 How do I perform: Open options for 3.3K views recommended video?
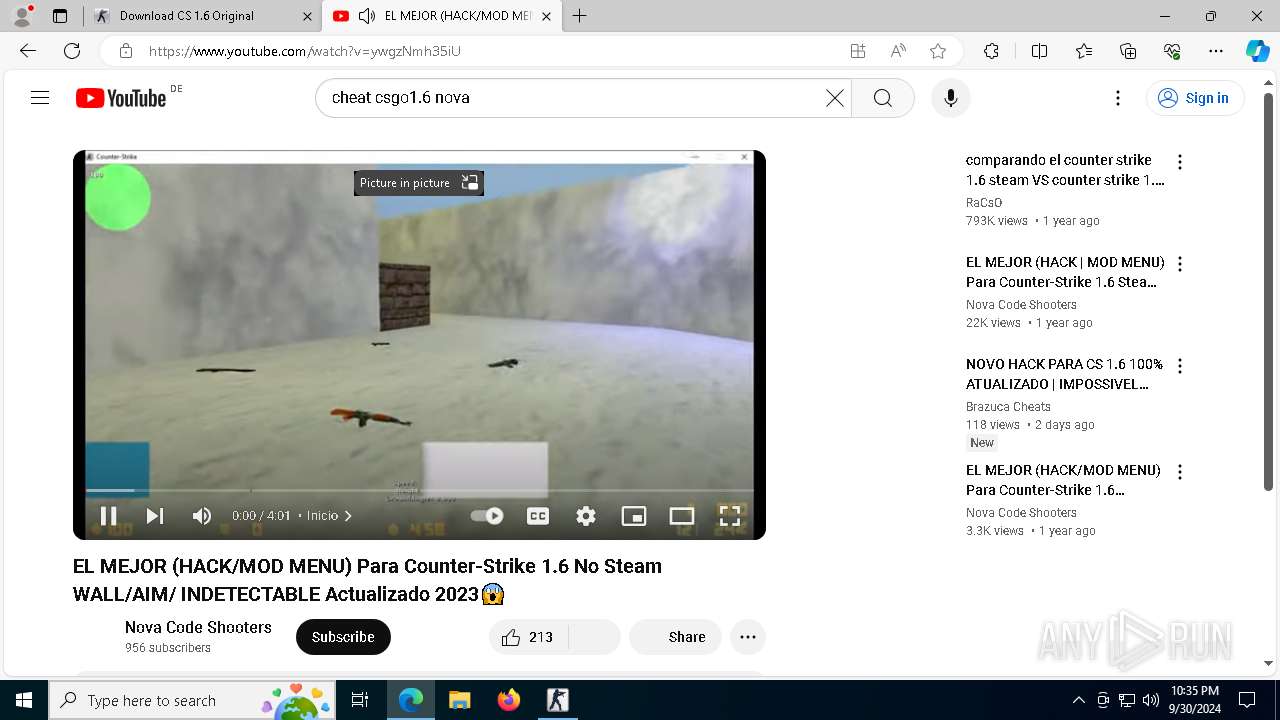click(1180, 472)
